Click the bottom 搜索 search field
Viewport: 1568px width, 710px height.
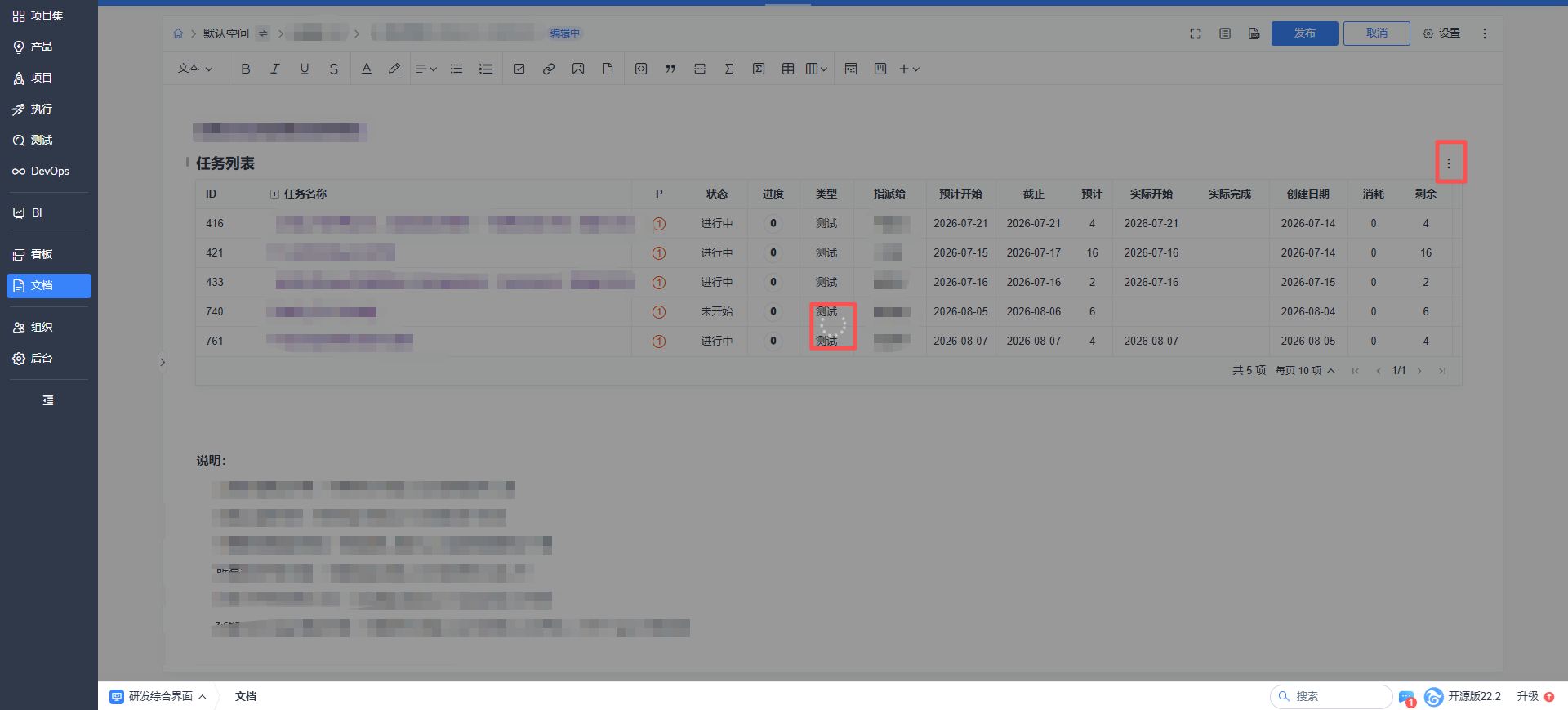[x=1331, y=696]
